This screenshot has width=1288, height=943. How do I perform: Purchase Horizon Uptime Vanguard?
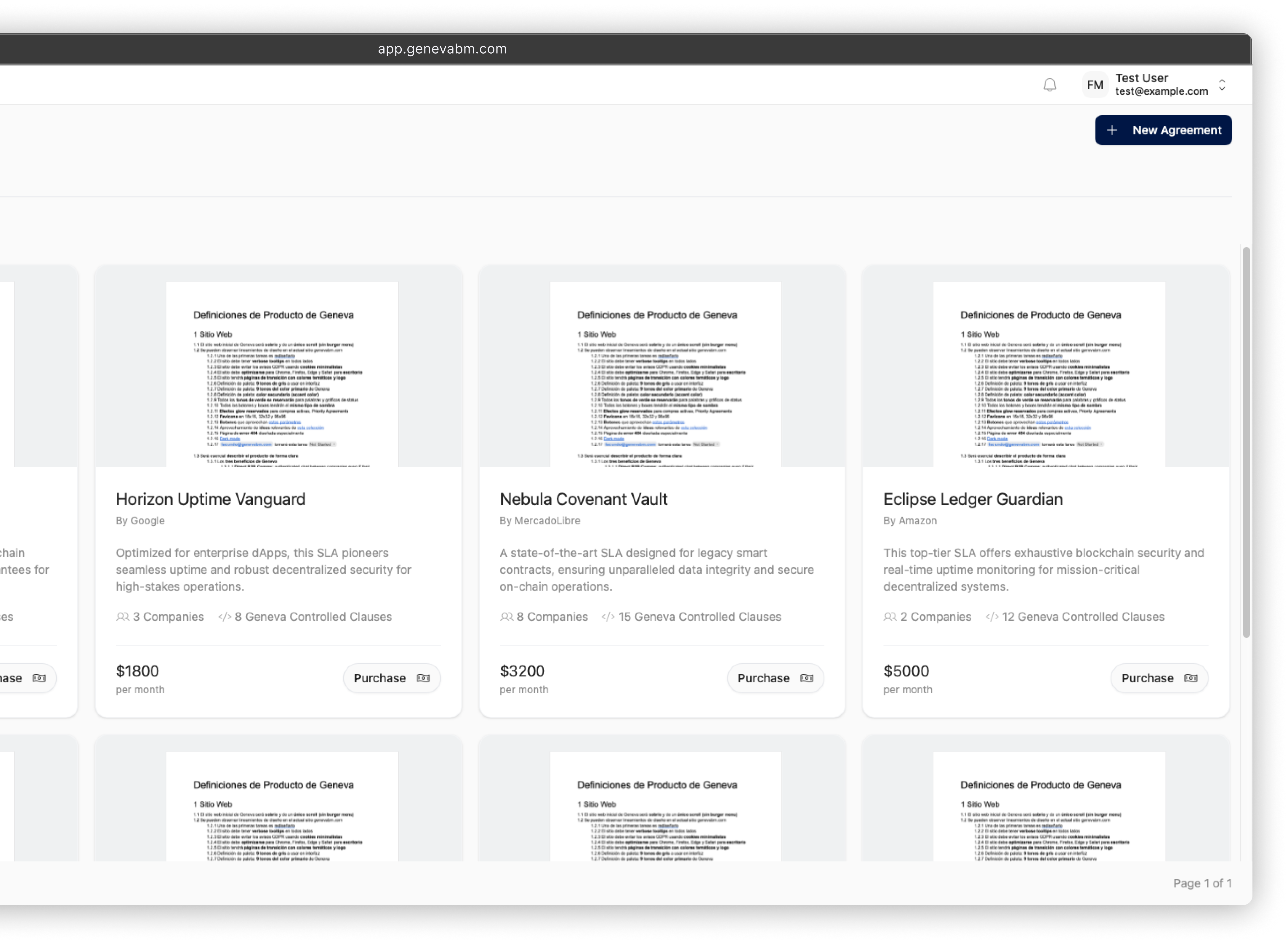(392, 678)
